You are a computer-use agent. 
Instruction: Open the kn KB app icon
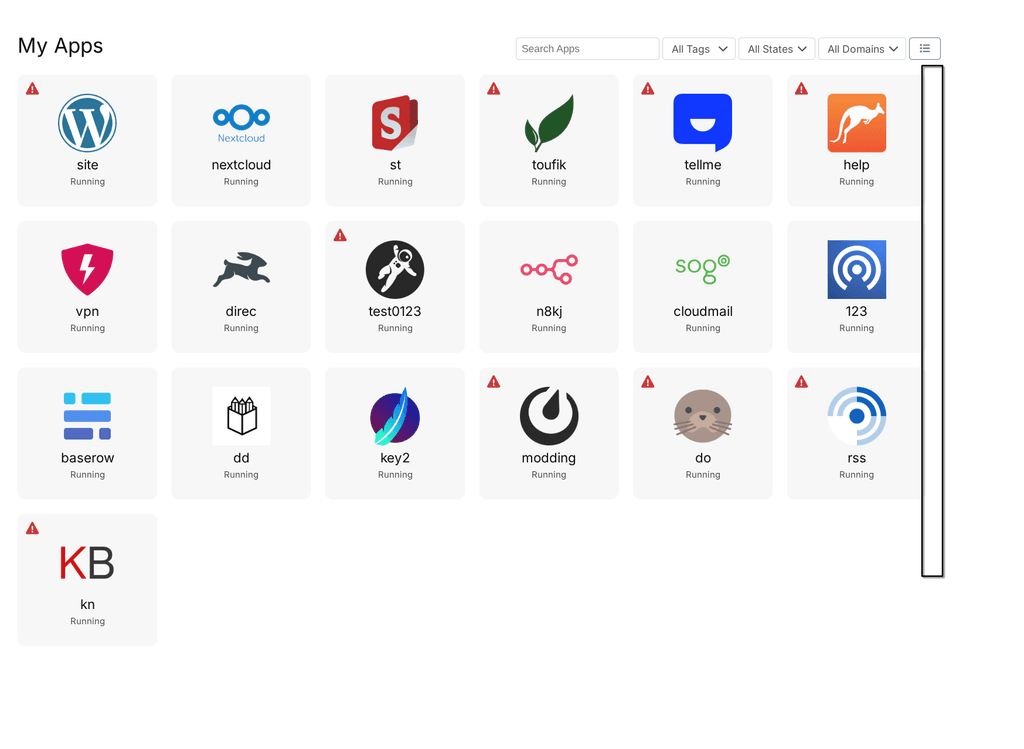[x=87, y=563]
